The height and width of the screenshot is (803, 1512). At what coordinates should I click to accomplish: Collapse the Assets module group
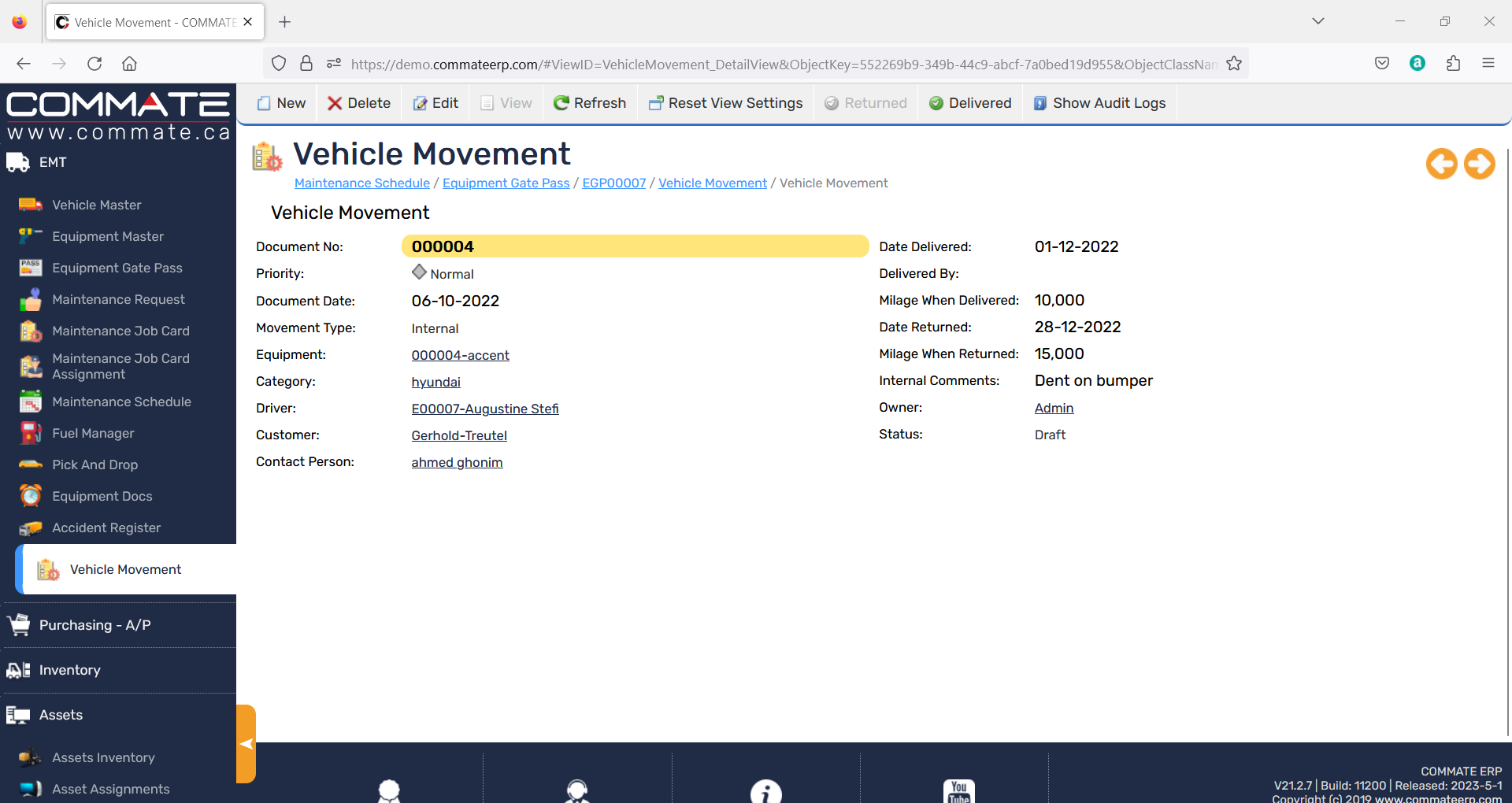(x=61, y=715)
